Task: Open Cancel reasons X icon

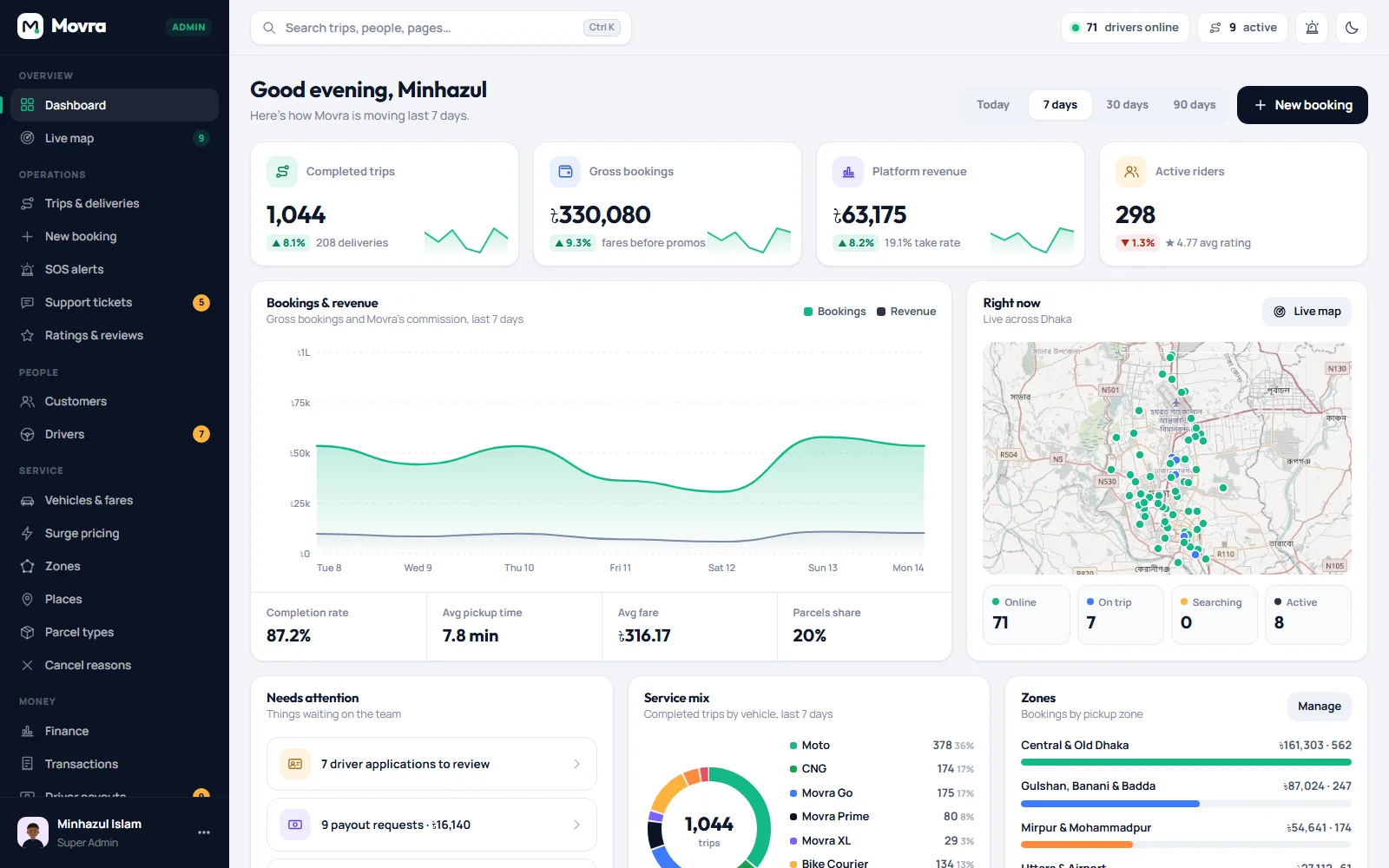Action: tap(27, 665)
